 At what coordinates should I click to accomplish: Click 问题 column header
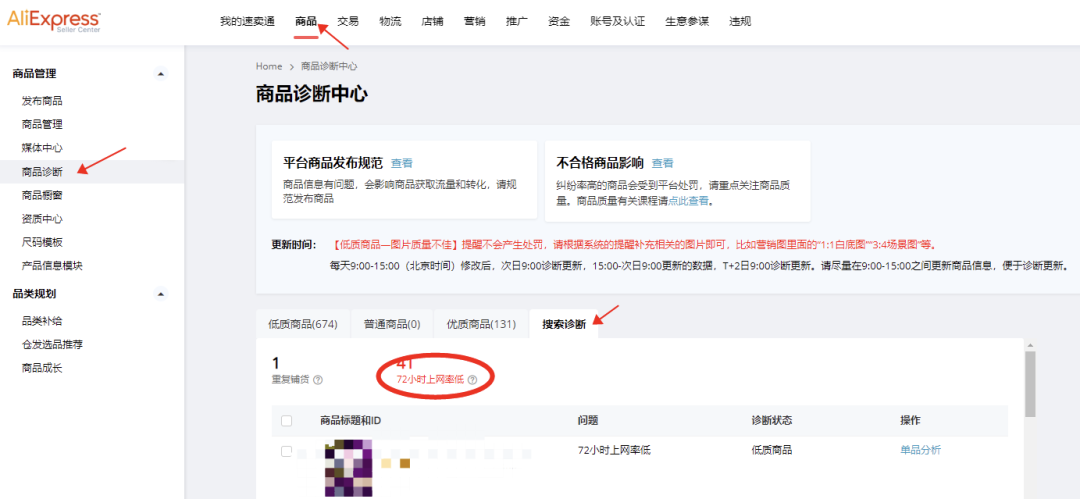(x=588, y=420)
